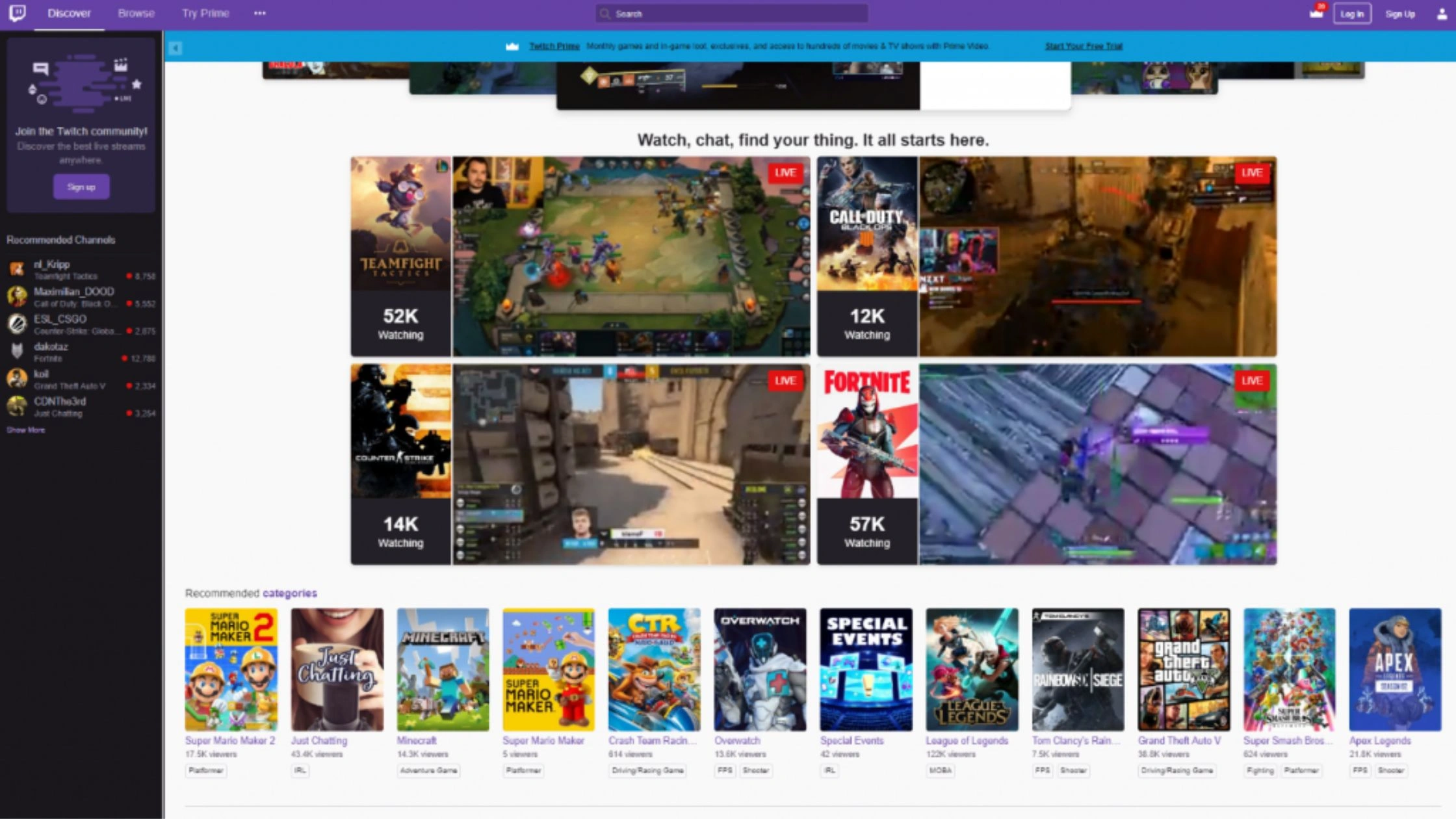Open more navigation options via the ellipsis
This screenshot has height=819, width=1456.
(259, 12)
